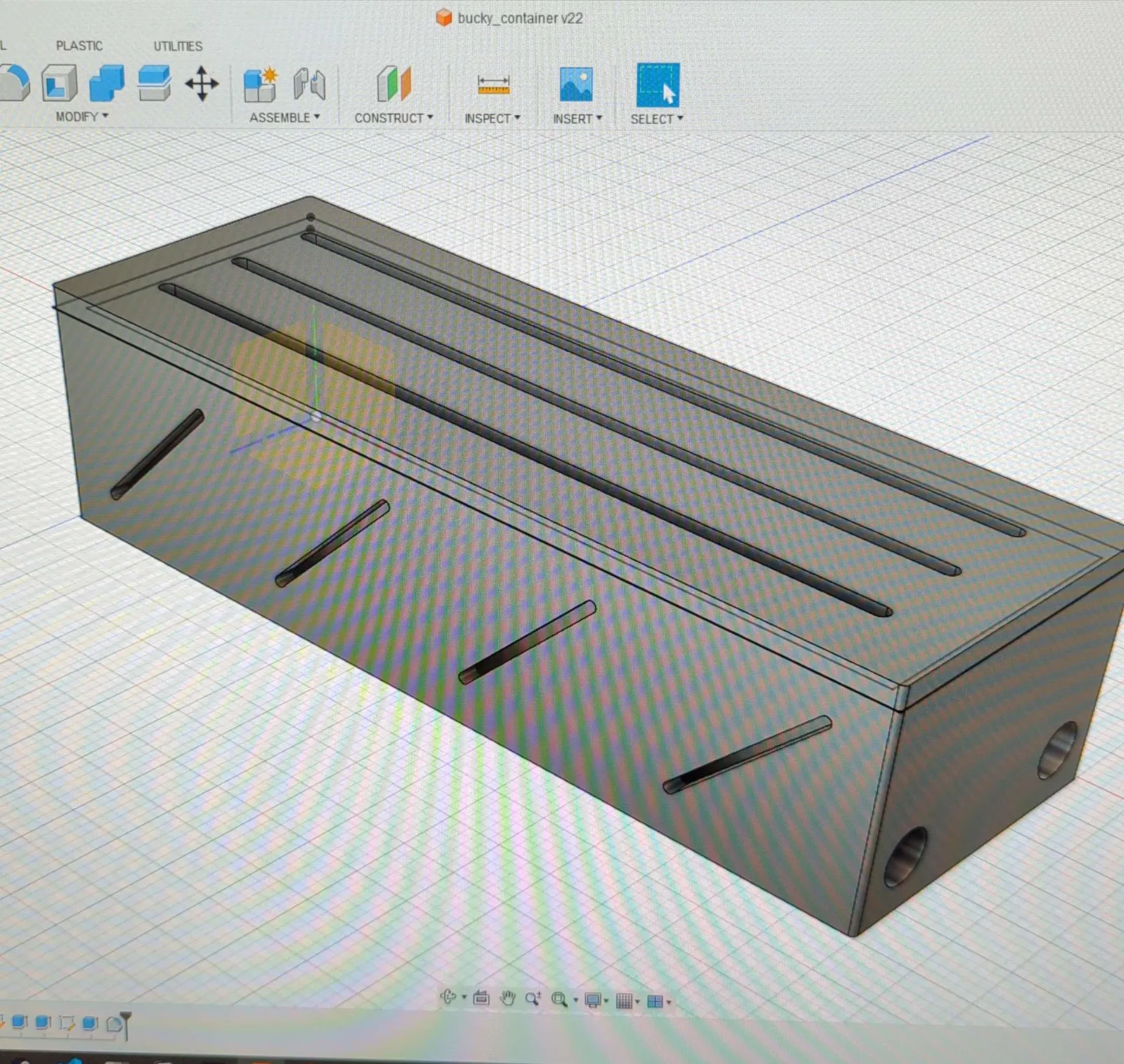Open the Measure ruler tool
1124x1064 pixels.
(x=493, y=85)
